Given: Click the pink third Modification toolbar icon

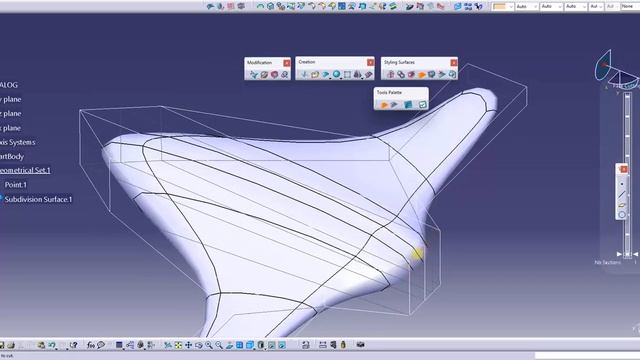Looking at the screenshot, I should [274, 75].
